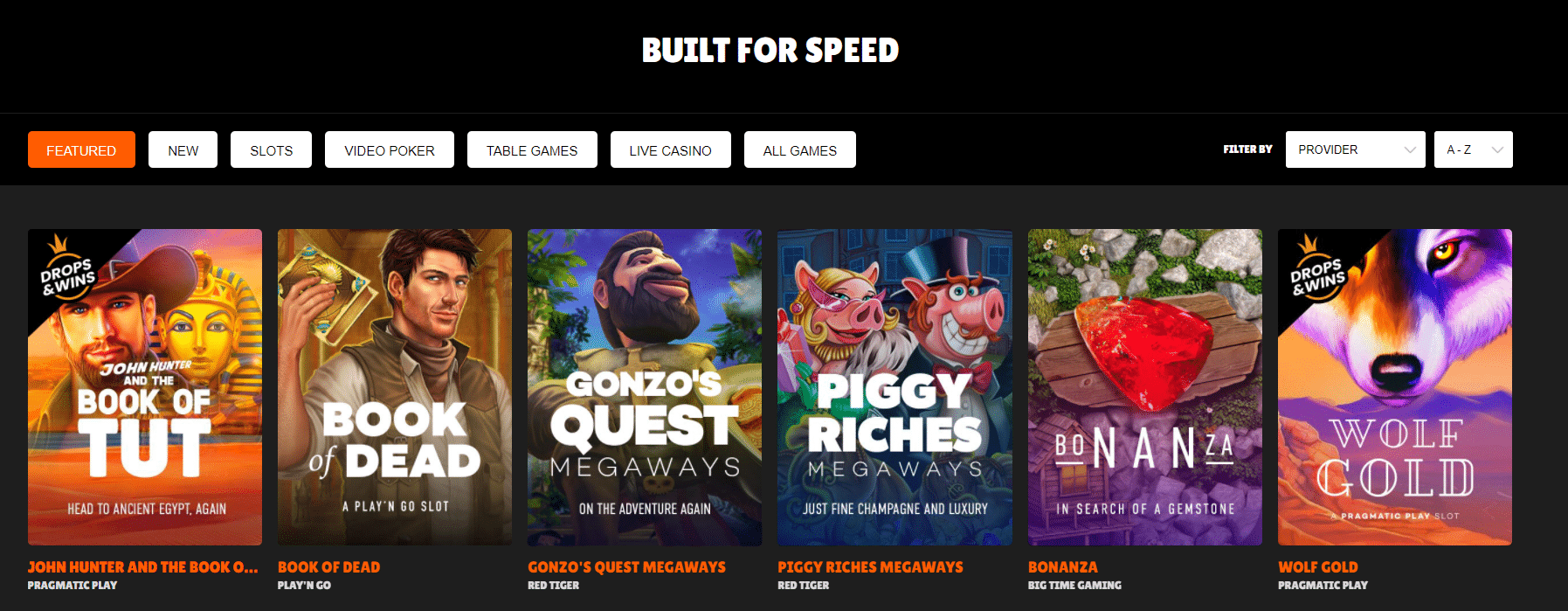Click the Wolf Gold title link
Screen dimensions: 1568x611
1318,567
